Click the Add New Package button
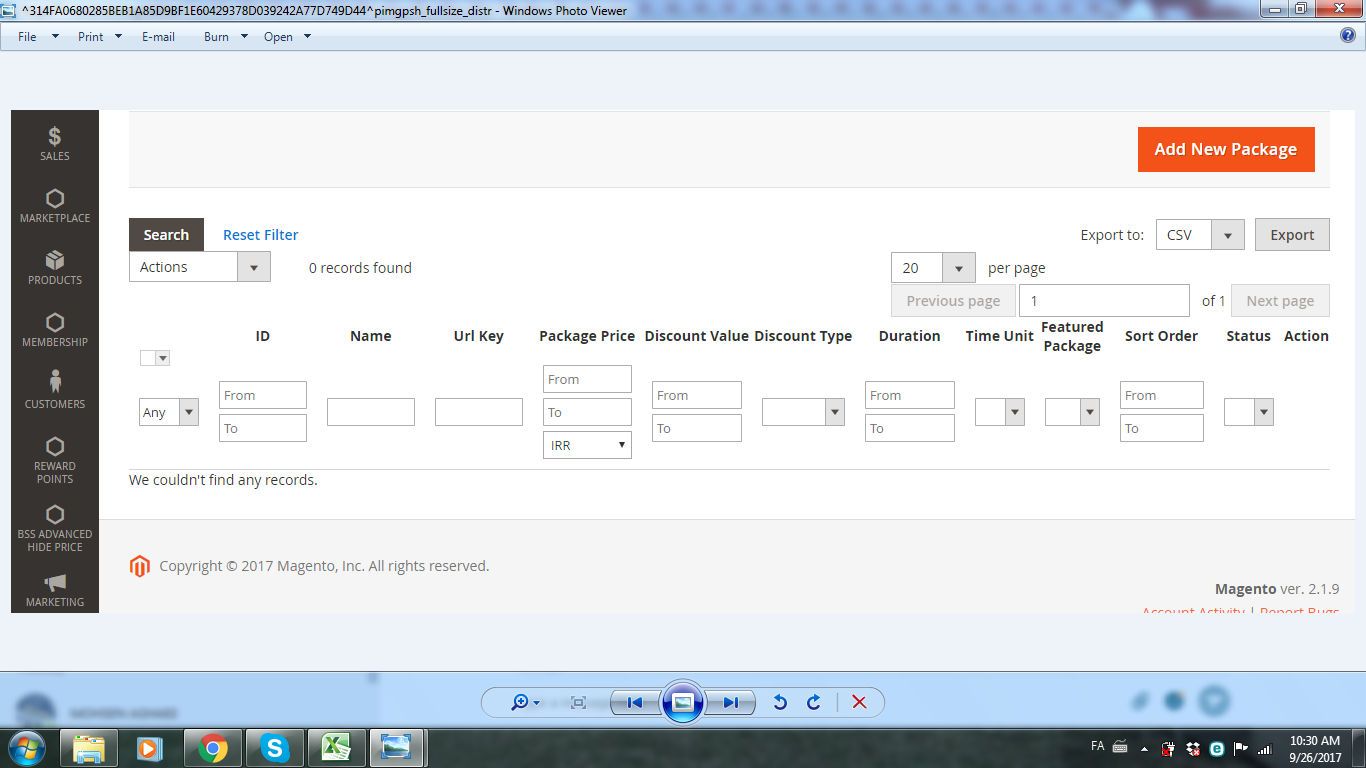Viewport: 1366px width, 768px height. [x=1226, y=148]
